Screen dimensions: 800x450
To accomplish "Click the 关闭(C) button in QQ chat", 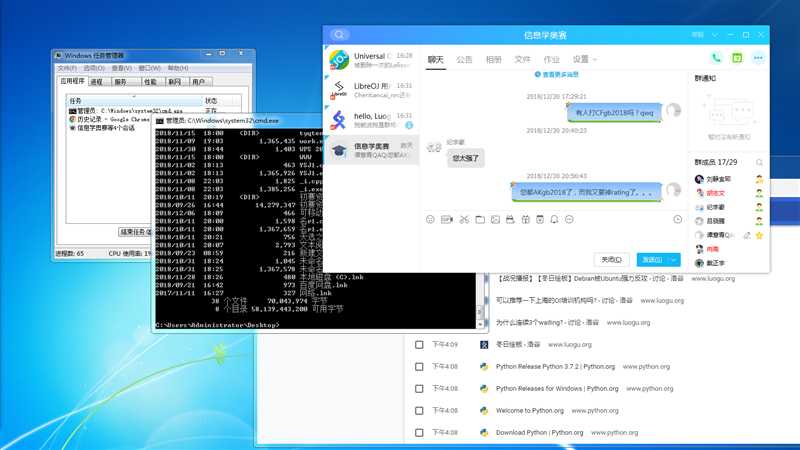I will [611, 260].
